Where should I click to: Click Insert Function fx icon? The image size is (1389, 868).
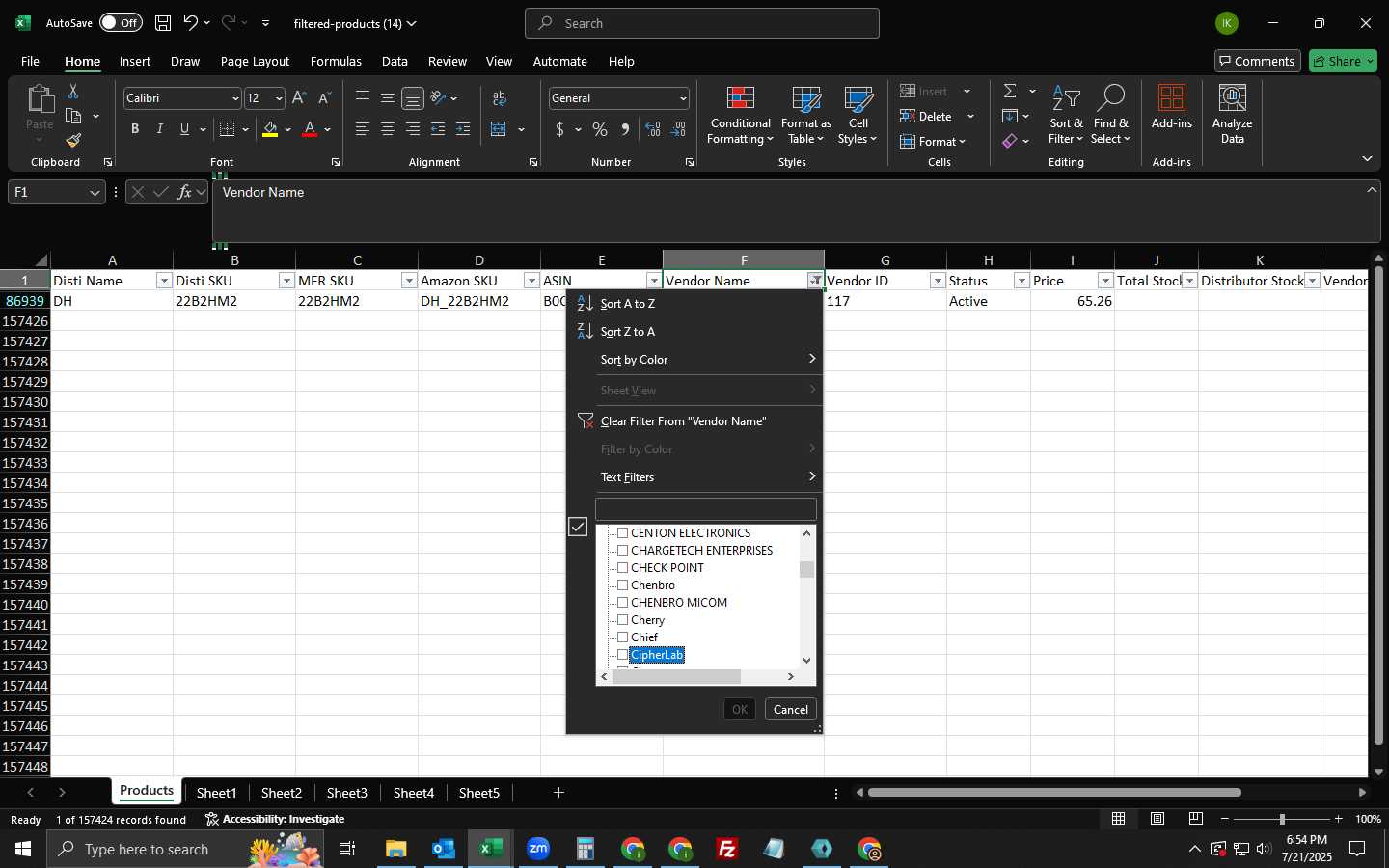tap(184, 192)
